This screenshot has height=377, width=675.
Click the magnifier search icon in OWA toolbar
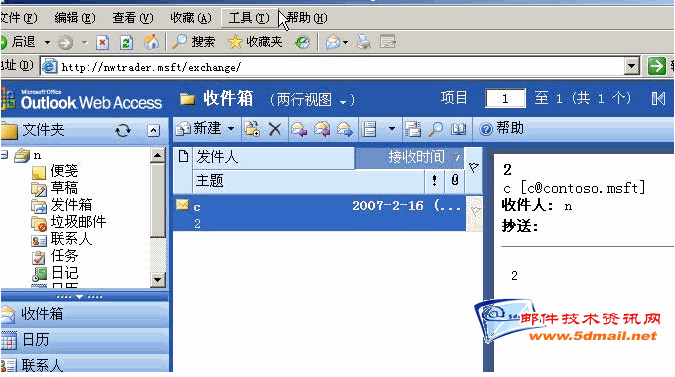pyautogui.click(x=436, y=129)
